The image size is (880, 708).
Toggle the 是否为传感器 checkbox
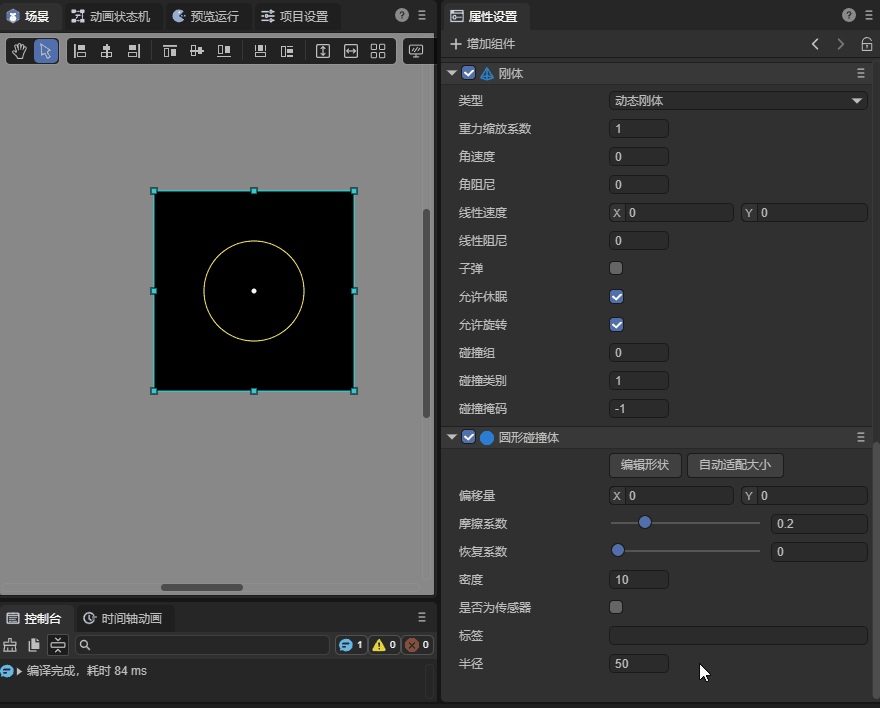point(616,607)
